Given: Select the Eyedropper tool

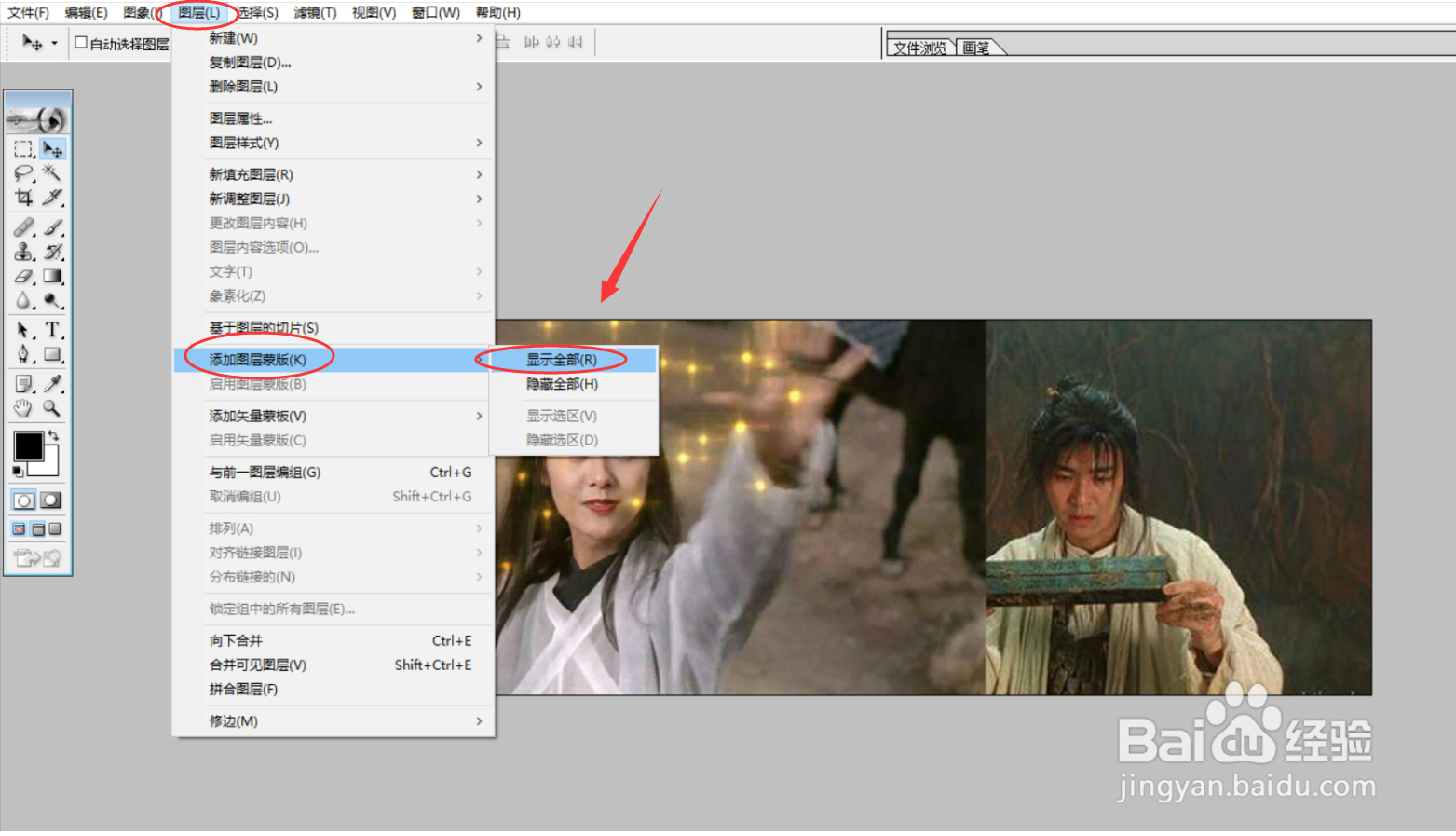Looking at the screenshot, I should coord(52,384).
